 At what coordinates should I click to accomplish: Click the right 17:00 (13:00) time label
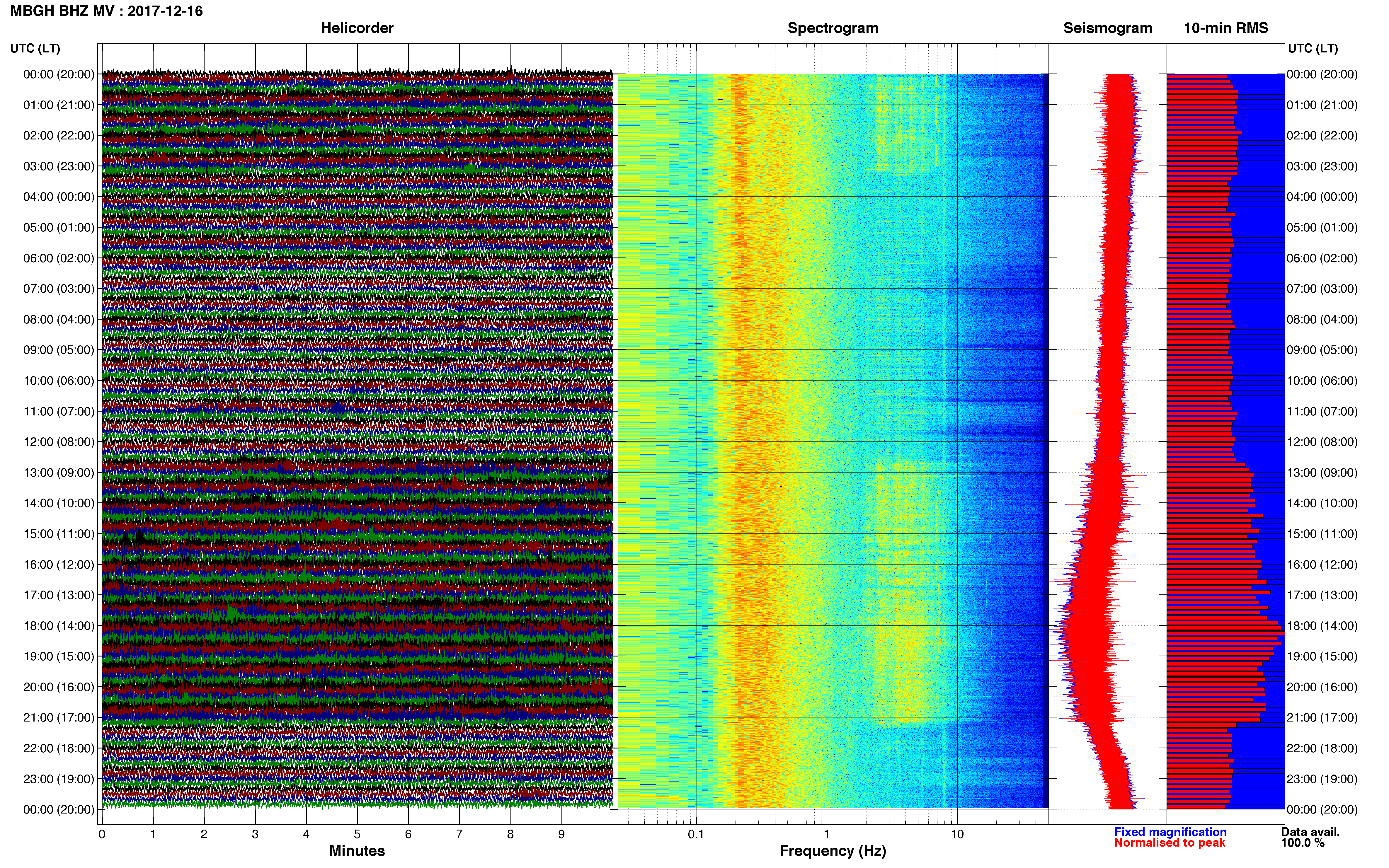[1322, 595]
